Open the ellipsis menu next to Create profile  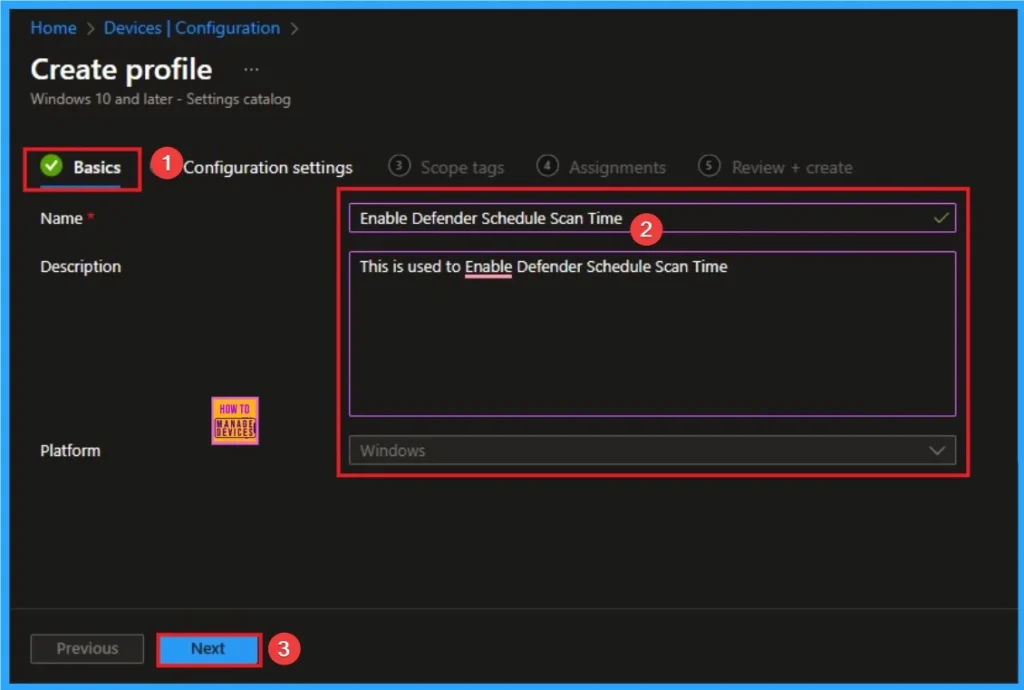[250, 68]
